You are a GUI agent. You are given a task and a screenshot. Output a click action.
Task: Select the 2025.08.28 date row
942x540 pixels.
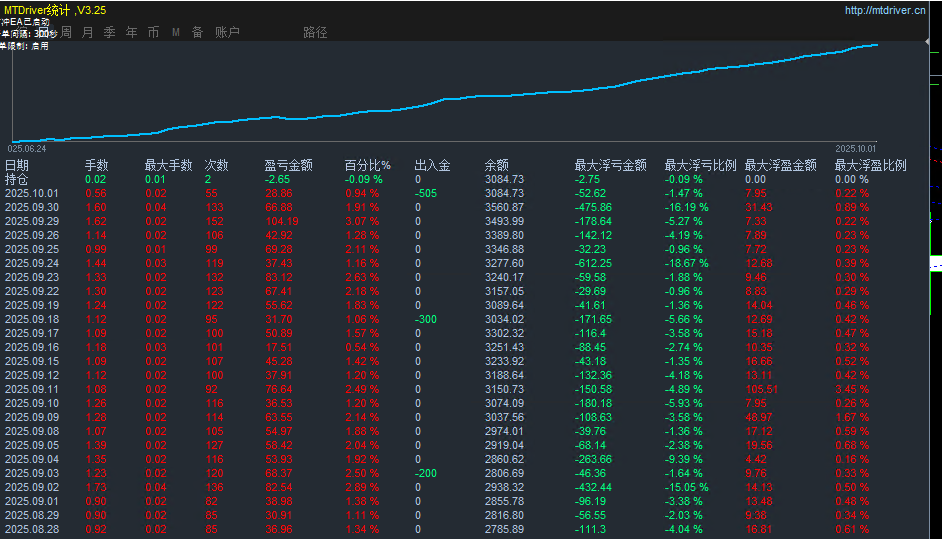[x=32, y=529]
